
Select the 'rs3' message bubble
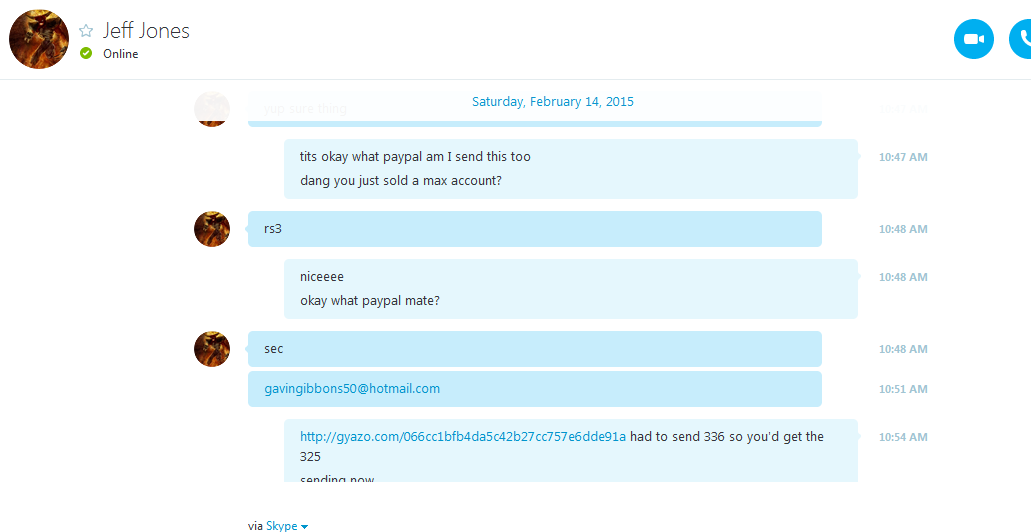535,229
